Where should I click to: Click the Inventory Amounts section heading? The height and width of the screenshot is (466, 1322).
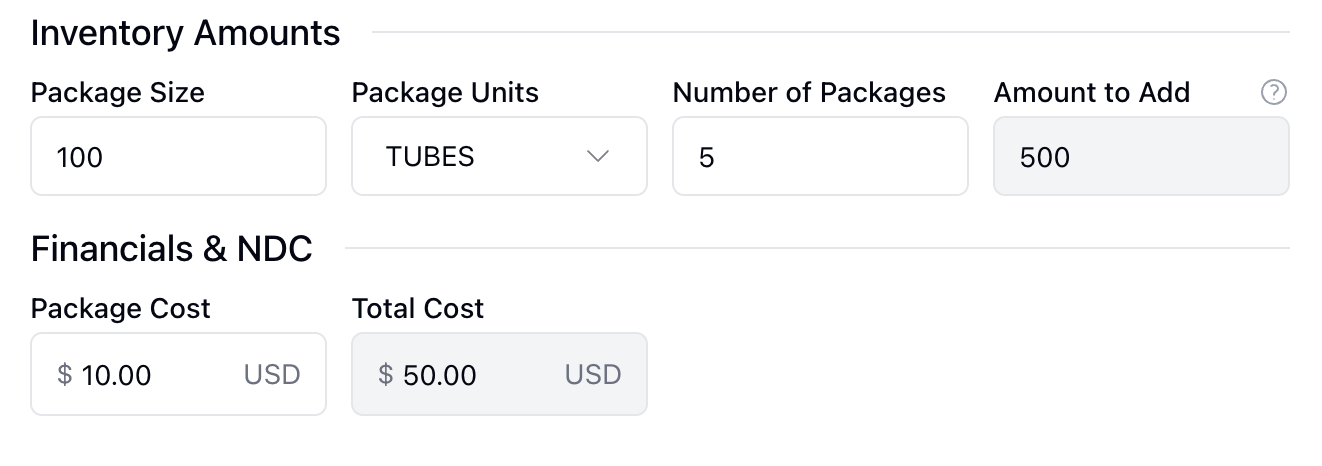pos(186,33)
